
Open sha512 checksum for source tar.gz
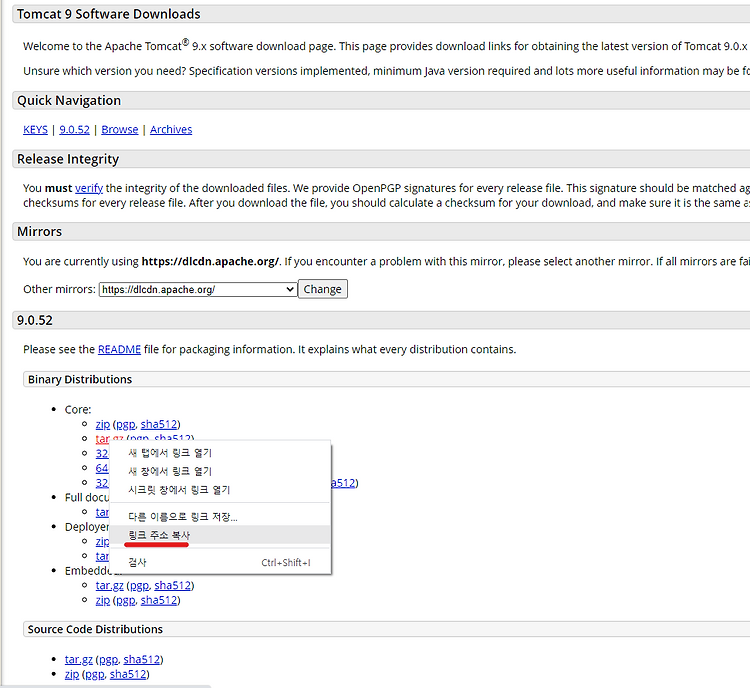(142, 660)
